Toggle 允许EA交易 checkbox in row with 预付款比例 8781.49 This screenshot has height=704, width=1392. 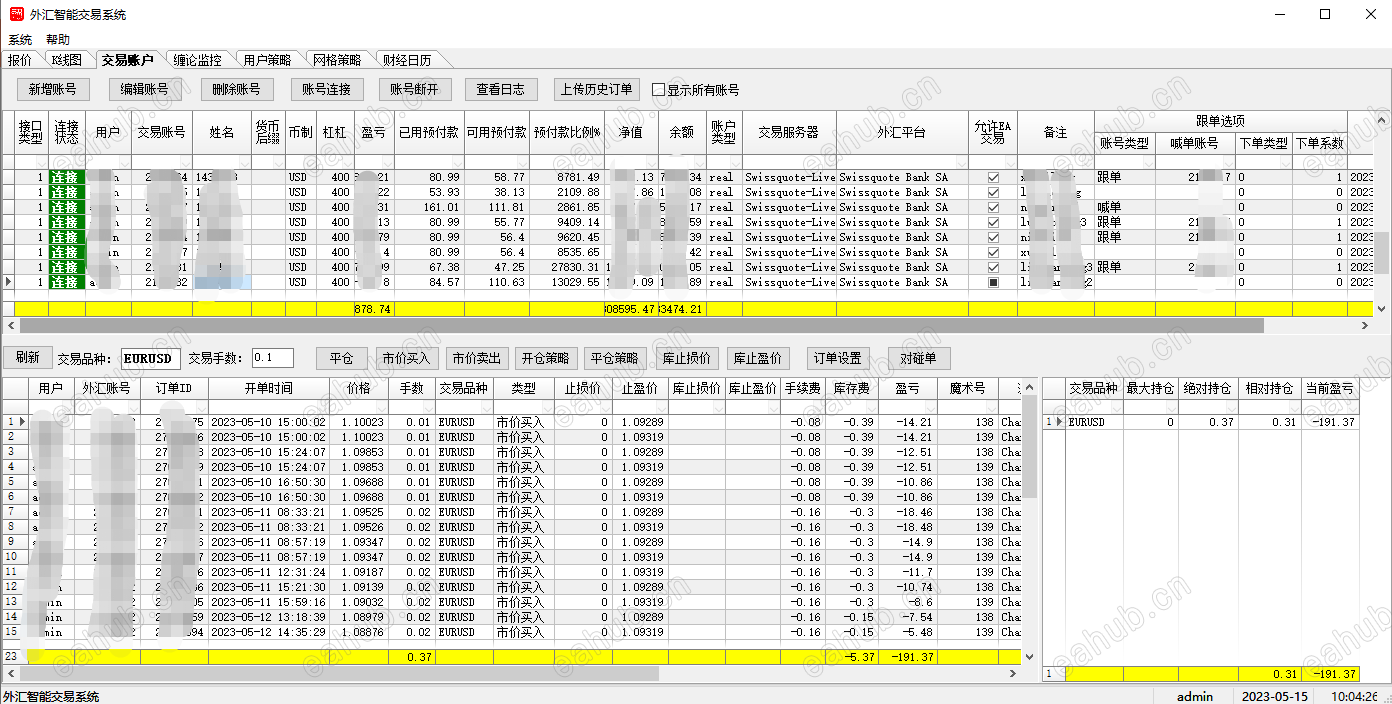(993, 177)
